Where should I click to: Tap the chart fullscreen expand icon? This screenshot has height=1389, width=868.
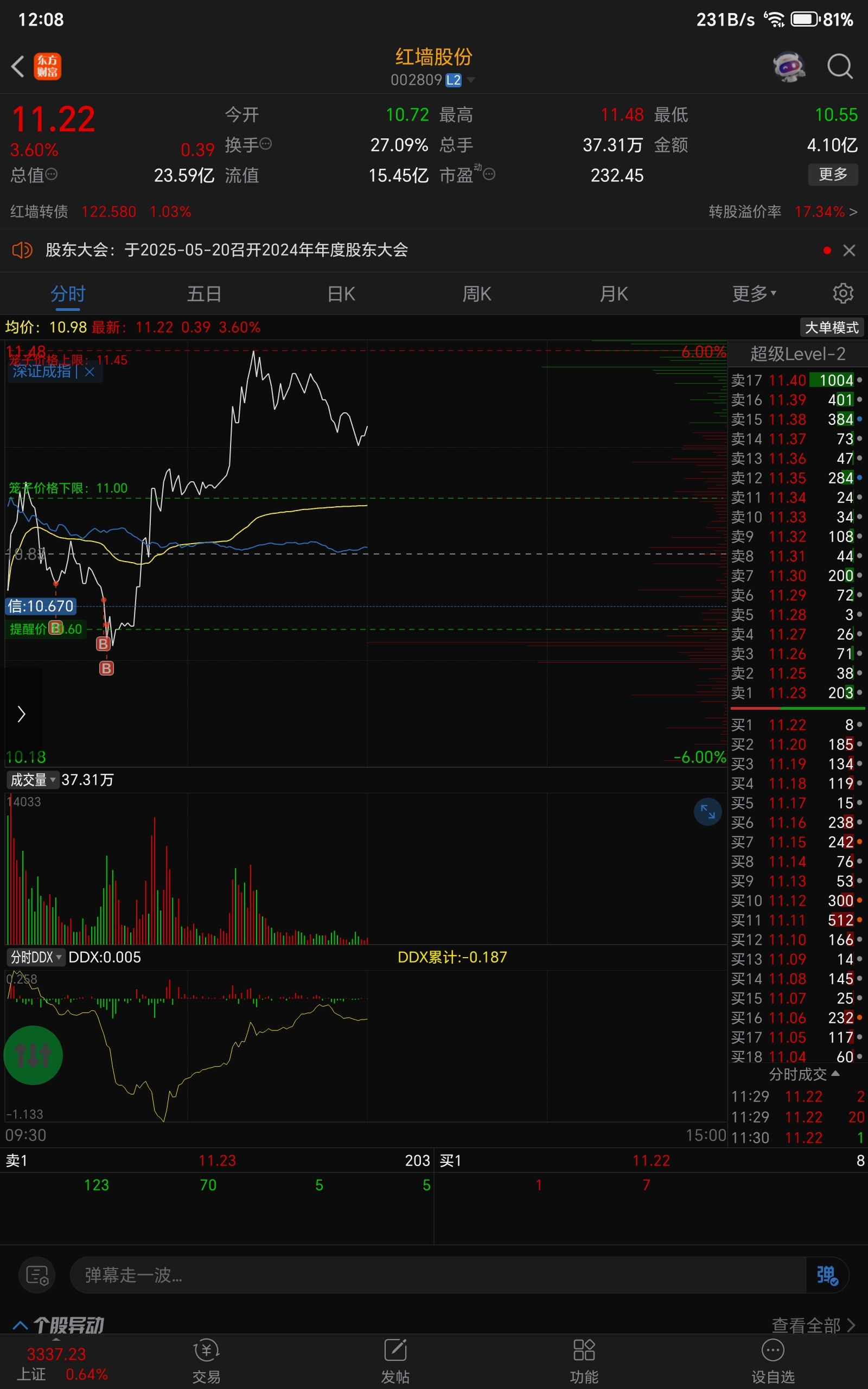[x=708, y=812]
